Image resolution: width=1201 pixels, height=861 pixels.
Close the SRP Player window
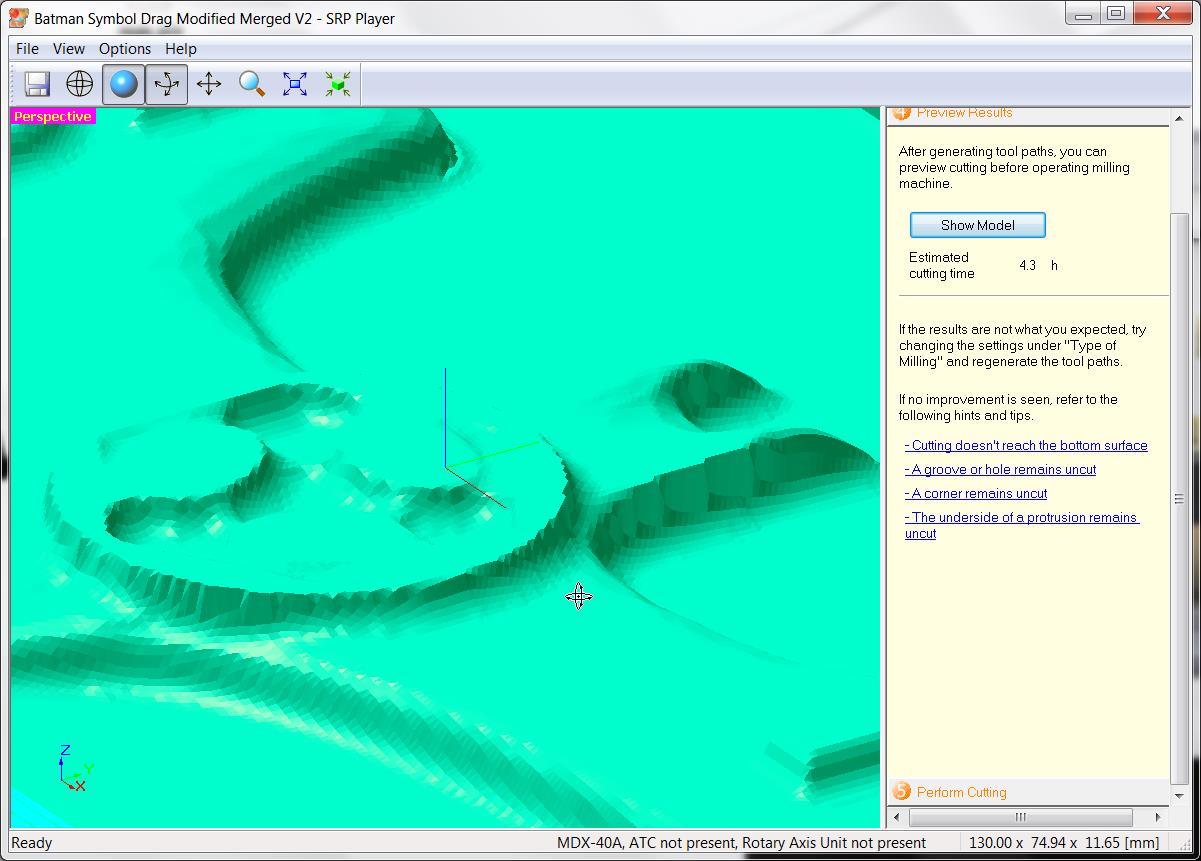pos(1164,13)
